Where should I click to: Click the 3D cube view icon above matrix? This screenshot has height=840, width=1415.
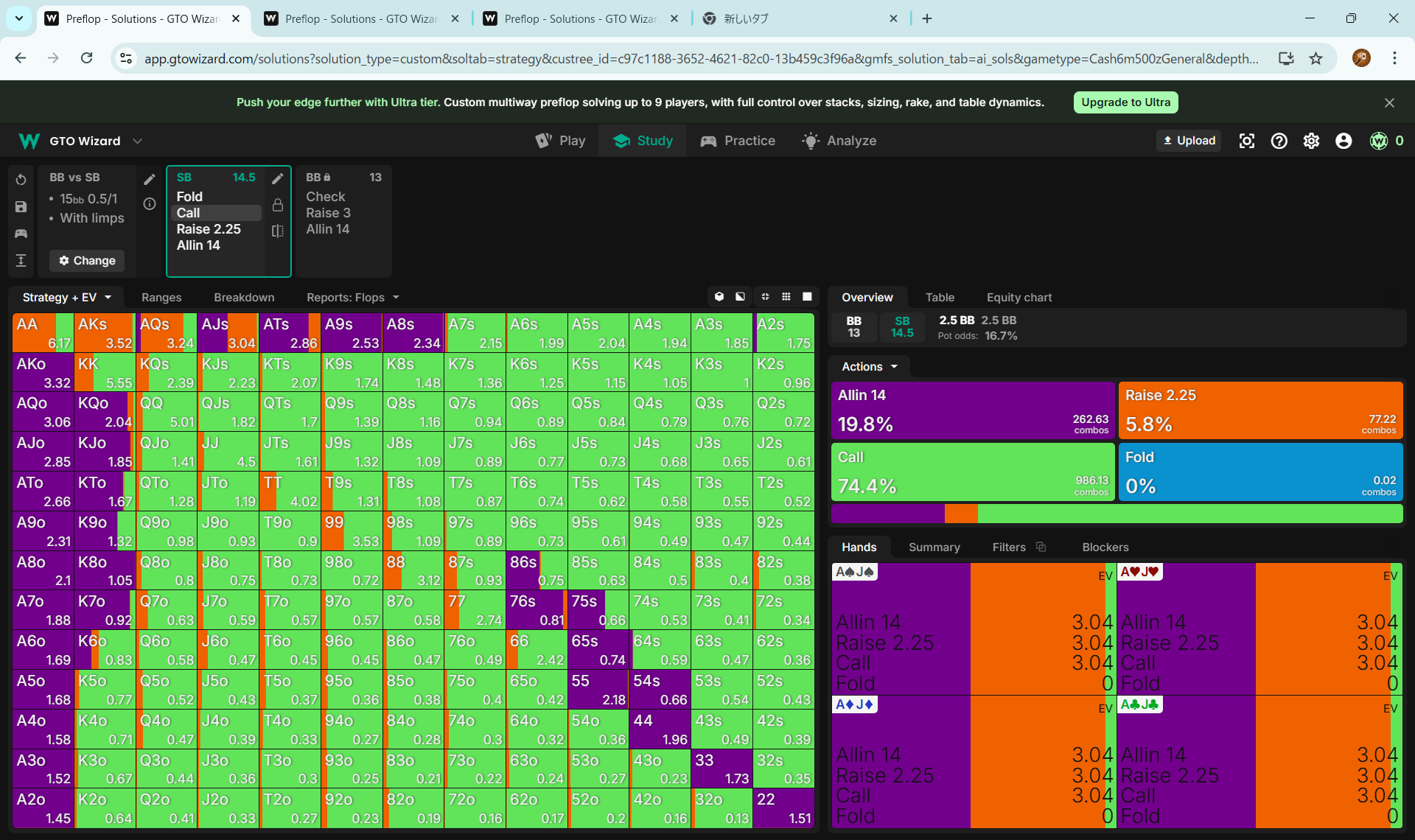pos(719,297)
